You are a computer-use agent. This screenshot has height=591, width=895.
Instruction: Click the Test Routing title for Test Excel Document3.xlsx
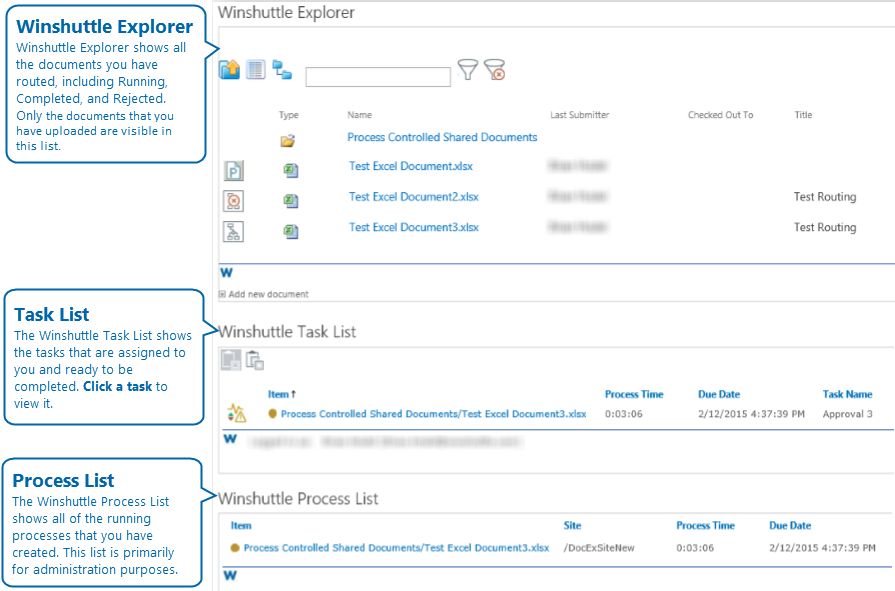pos(825,227)
